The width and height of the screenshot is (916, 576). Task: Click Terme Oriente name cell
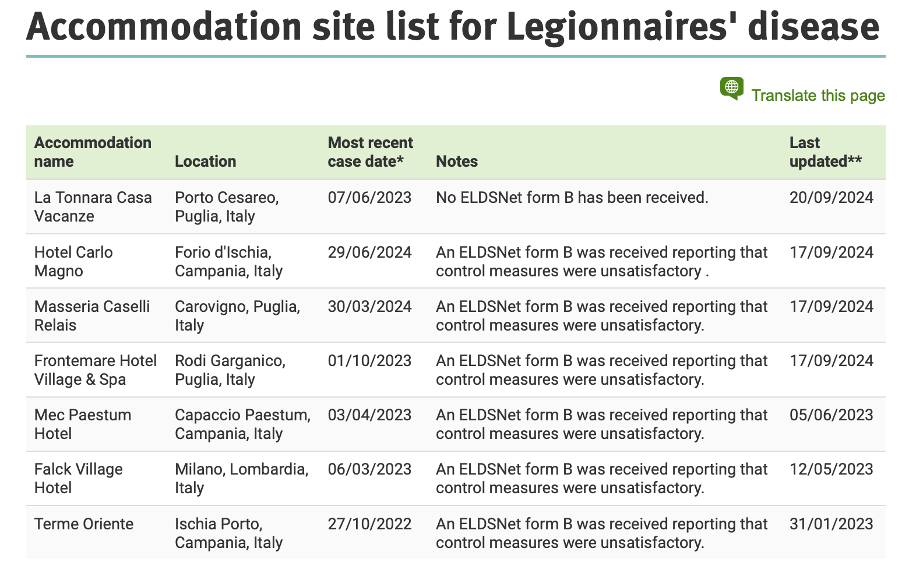(84, 524)
